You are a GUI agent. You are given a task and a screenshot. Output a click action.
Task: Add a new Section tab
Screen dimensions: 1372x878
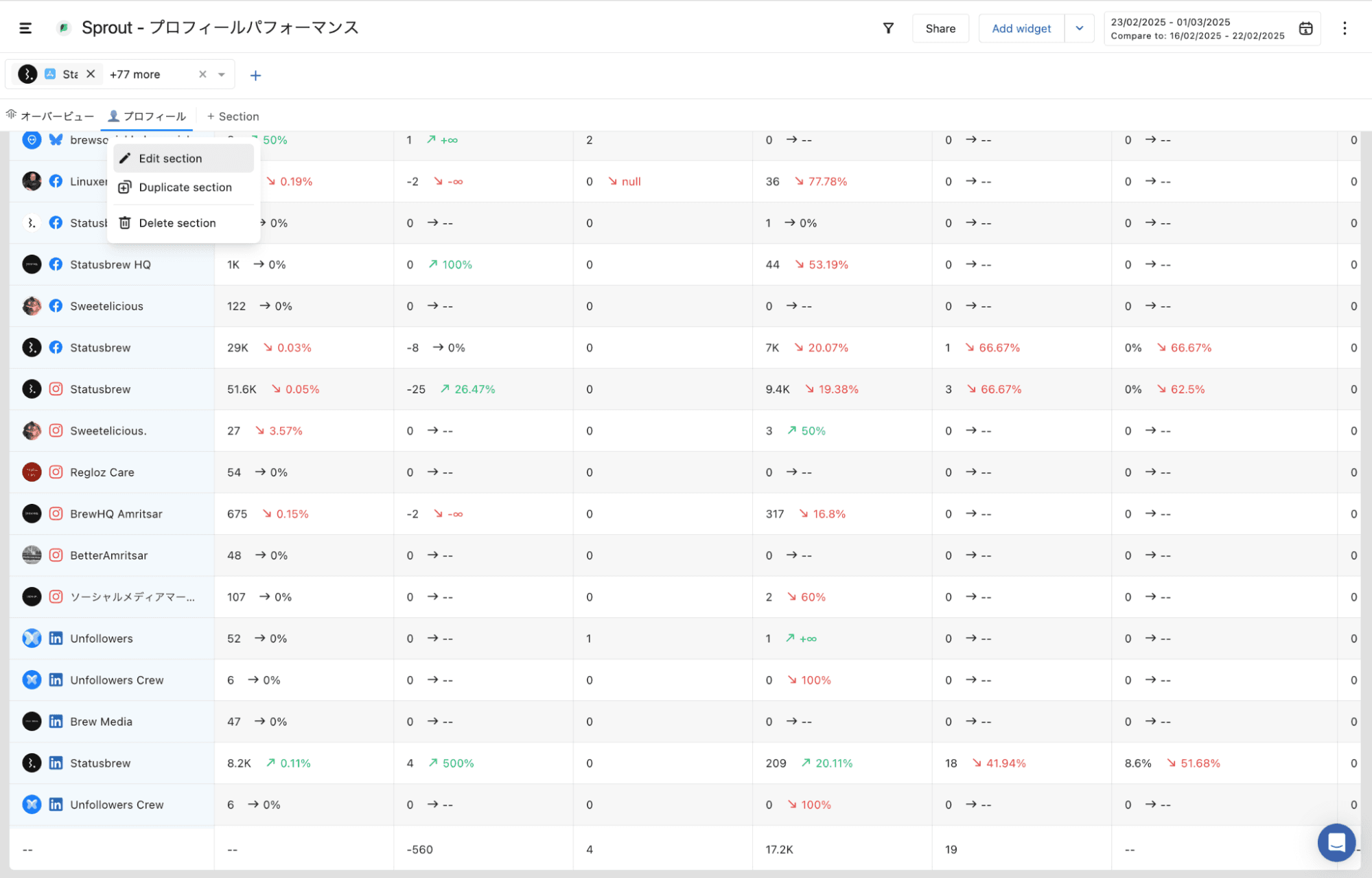click(x=233, y=116)
